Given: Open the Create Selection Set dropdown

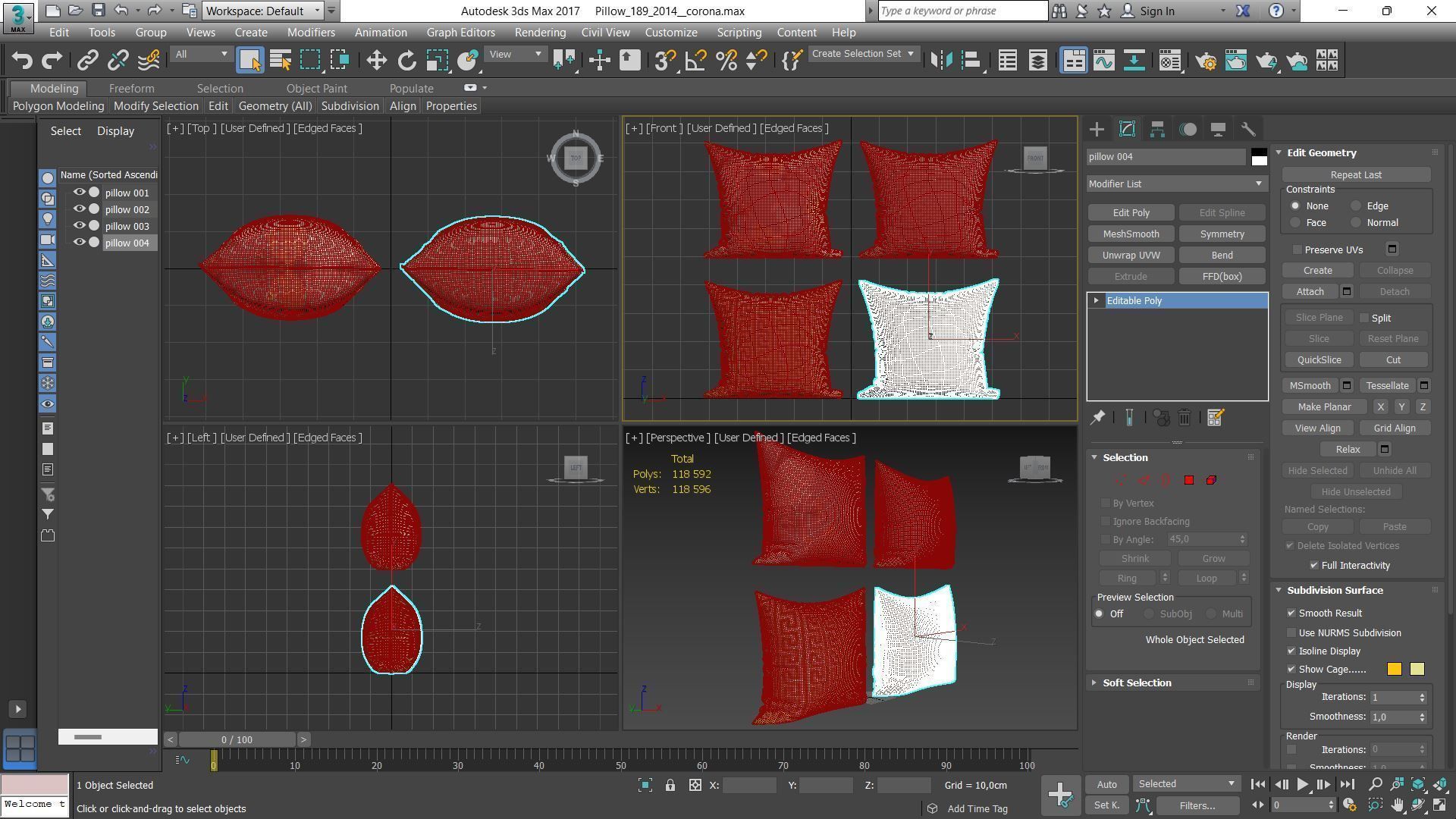Looking at the screenshot, I should pyautogui.click(x=863, y=54).
